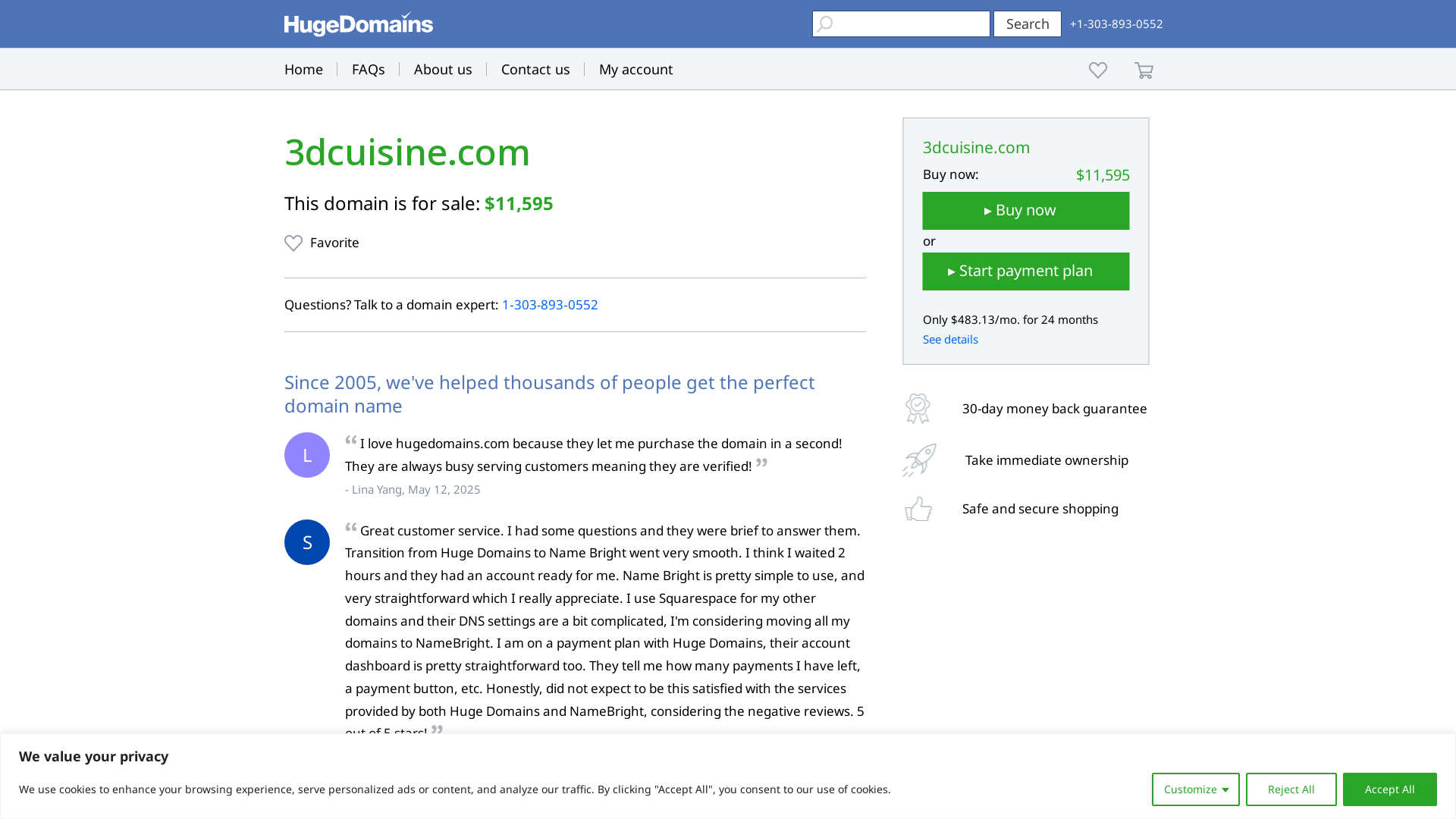Accept all cookies
This screenshot has height=819, width=1456.
coord(1389,789)
